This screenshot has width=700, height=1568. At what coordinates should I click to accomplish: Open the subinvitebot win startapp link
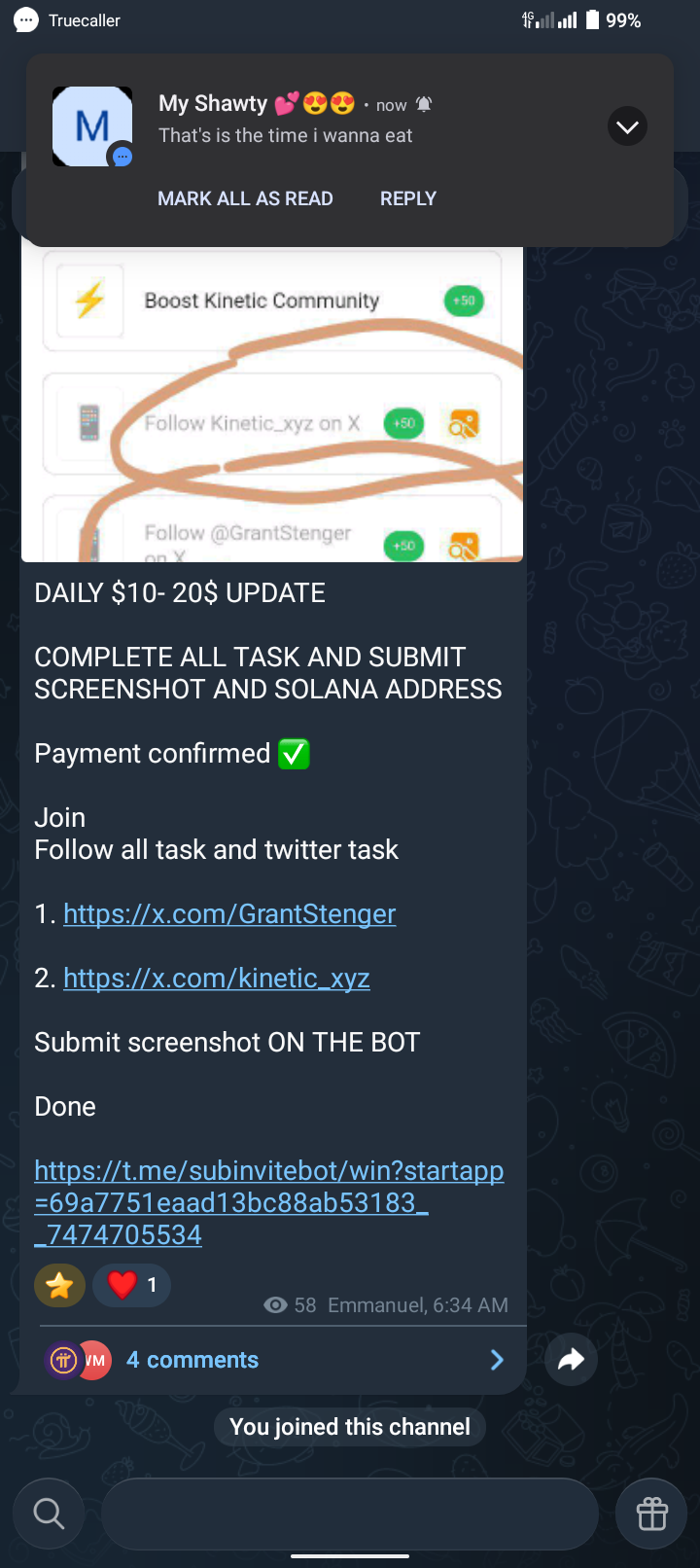(x=269, y=1203)
